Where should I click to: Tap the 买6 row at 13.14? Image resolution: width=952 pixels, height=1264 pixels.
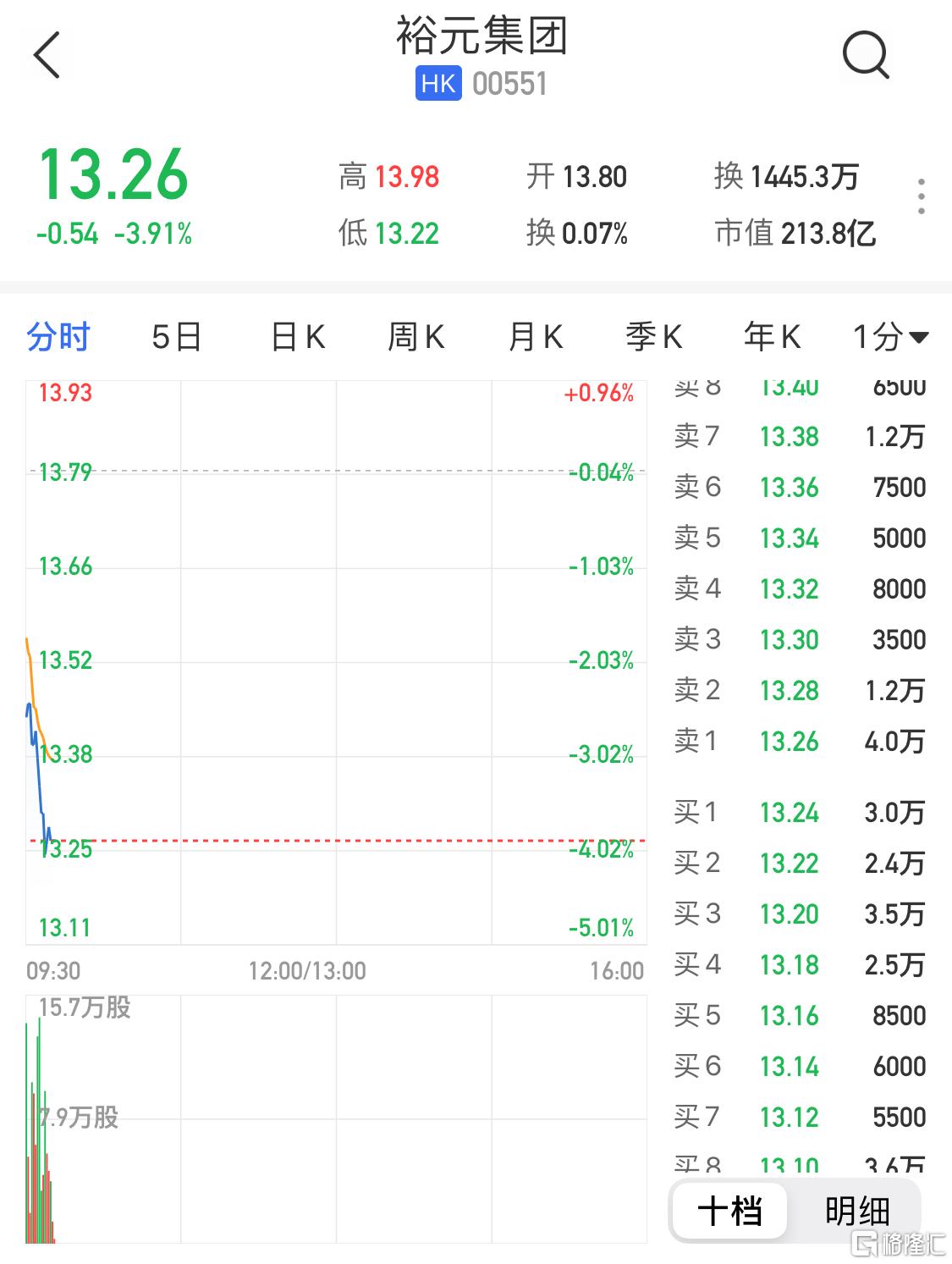(800, 1067)
